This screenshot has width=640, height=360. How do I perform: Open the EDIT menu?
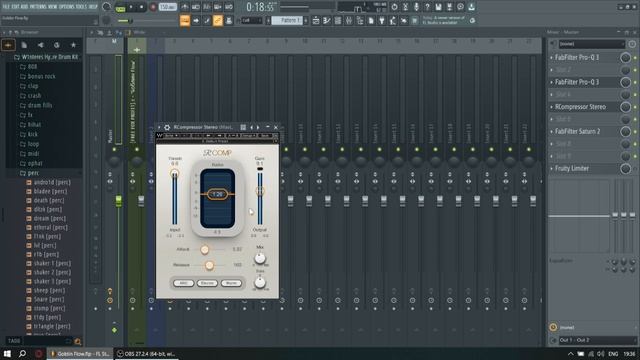tap(16, 7)
